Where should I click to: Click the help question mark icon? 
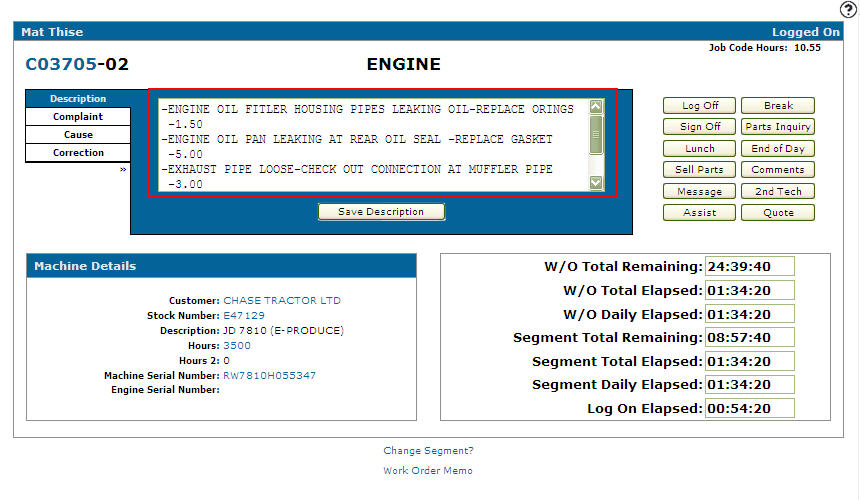847,9
